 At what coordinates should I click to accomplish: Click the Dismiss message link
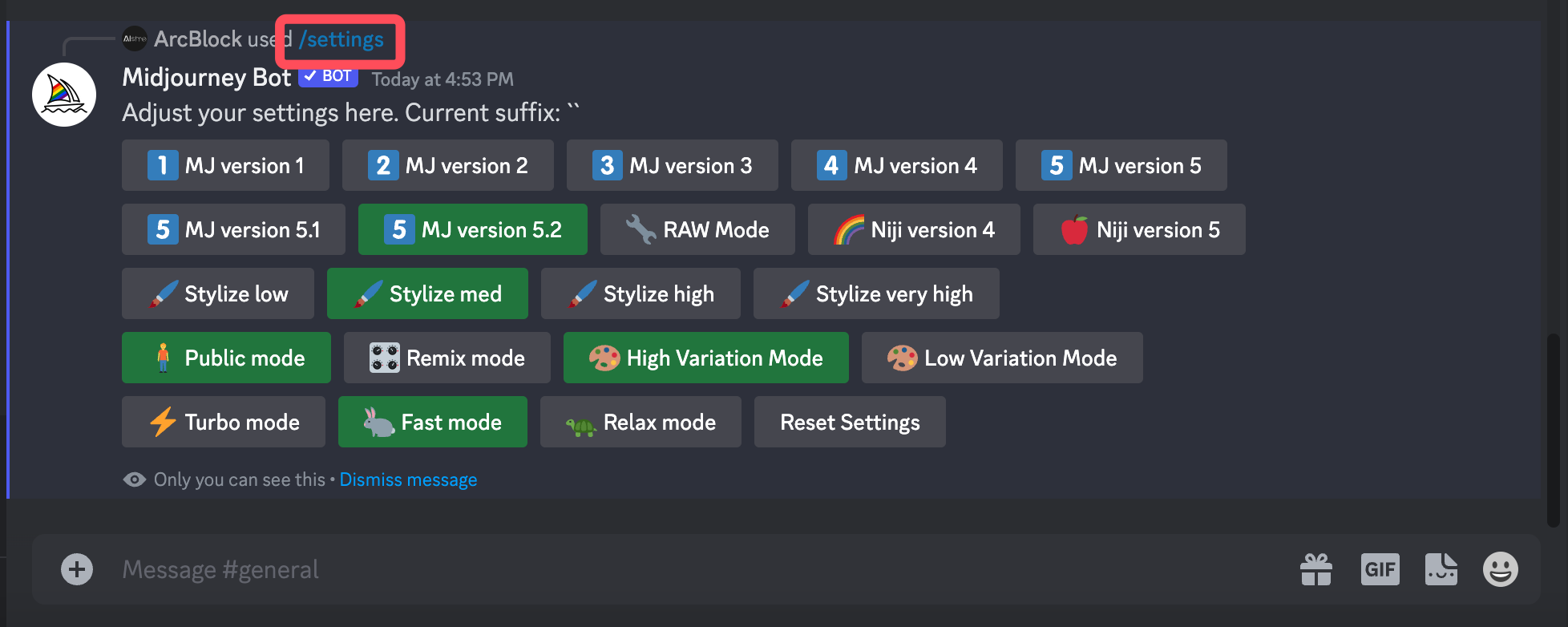point(408,479)
